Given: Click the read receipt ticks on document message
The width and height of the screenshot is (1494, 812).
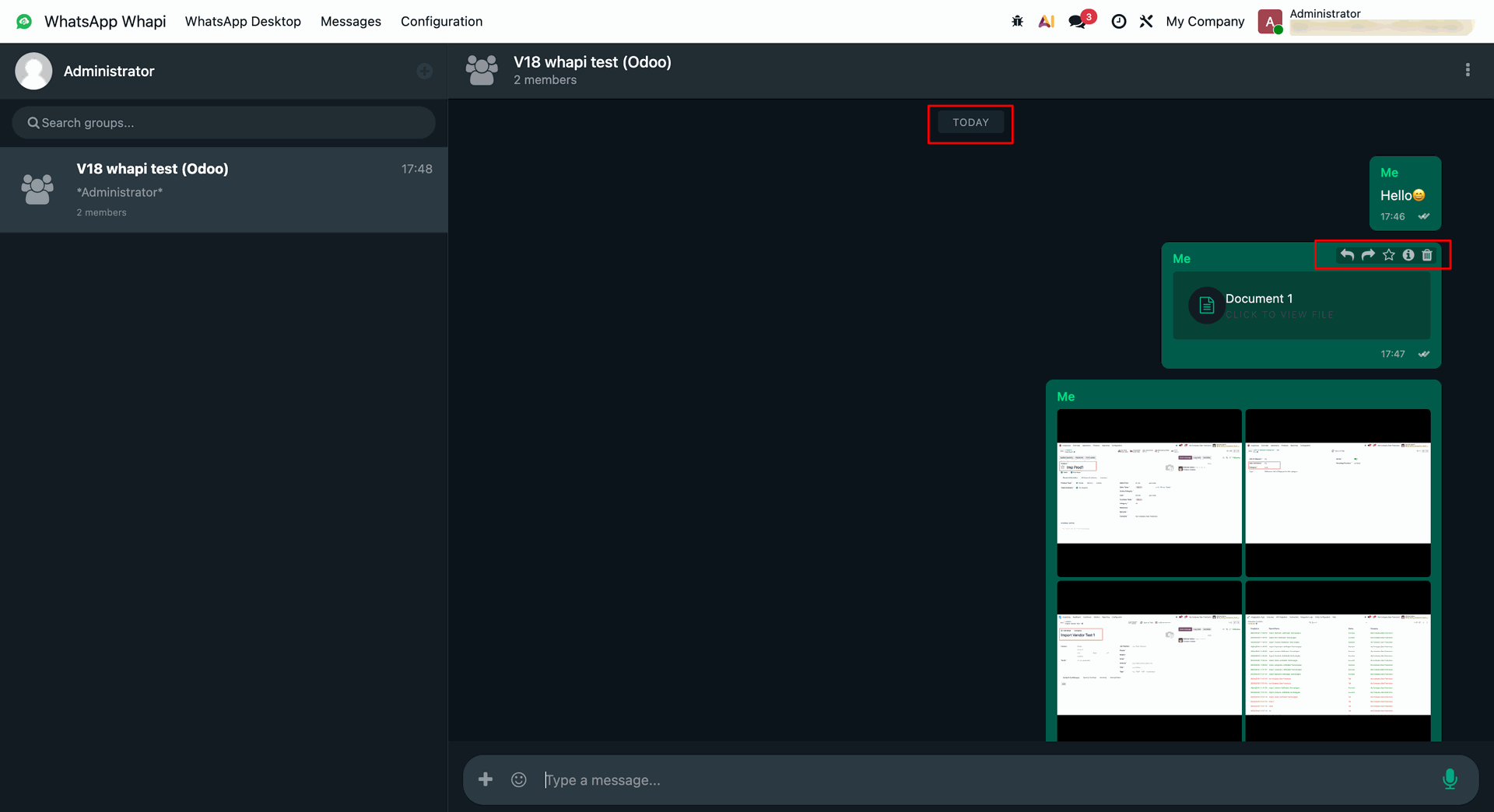Looking at the screenshot, I should click(1423, 354).
